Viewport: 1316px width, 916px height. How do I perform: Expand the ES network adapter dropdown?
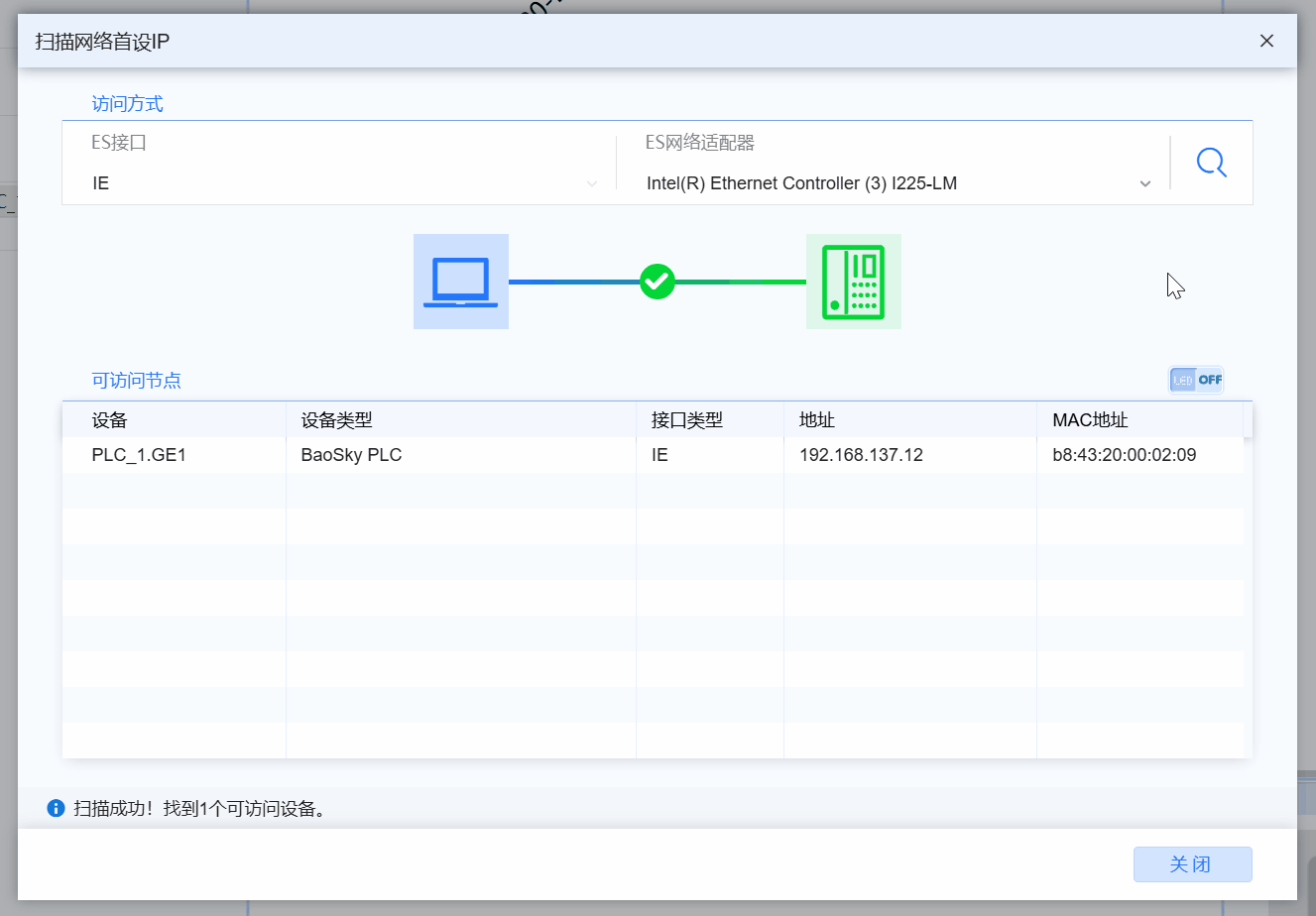pos(1144,183)
